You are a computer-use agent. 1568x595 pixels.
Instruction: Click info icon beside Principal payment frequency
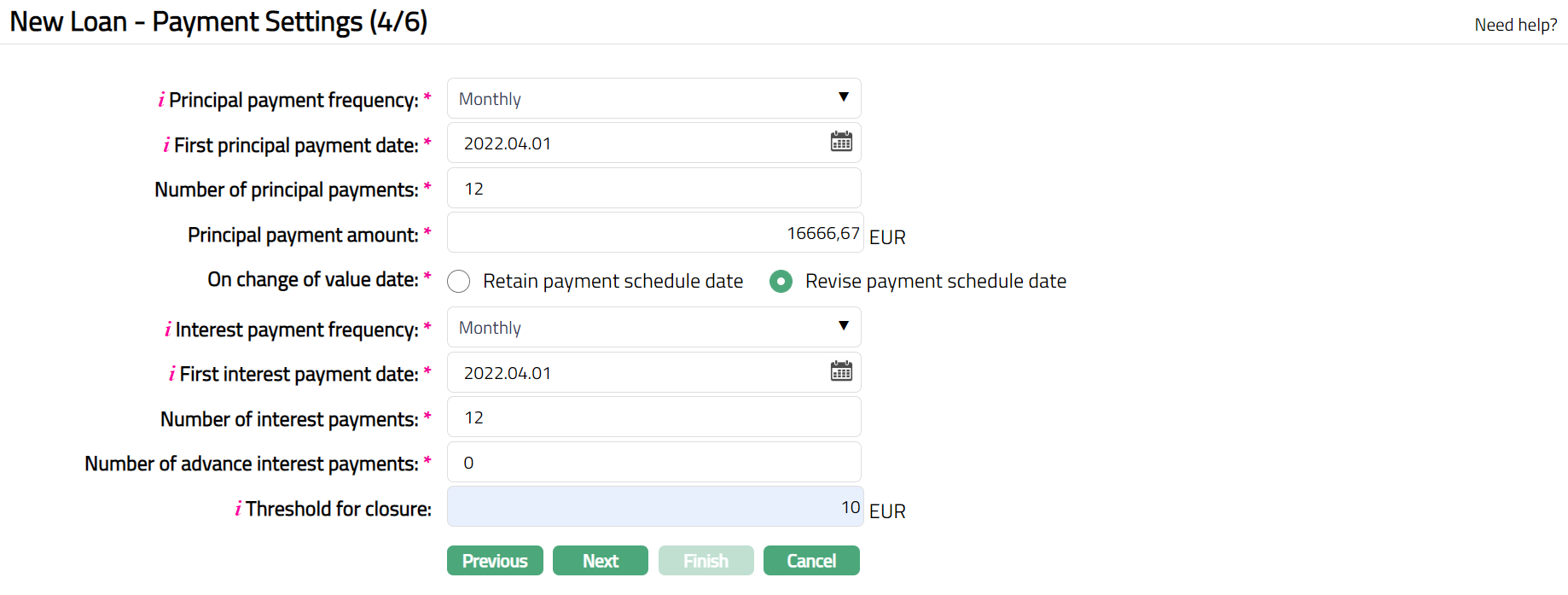coord(161,101)
